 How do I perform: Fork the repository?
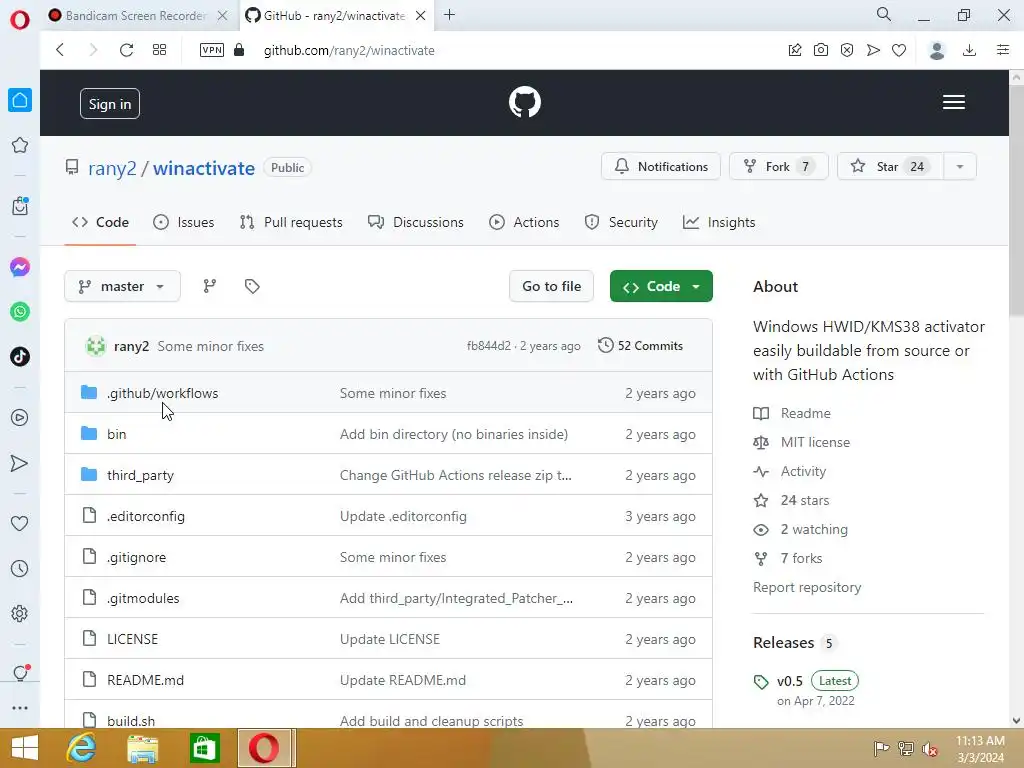778,167
